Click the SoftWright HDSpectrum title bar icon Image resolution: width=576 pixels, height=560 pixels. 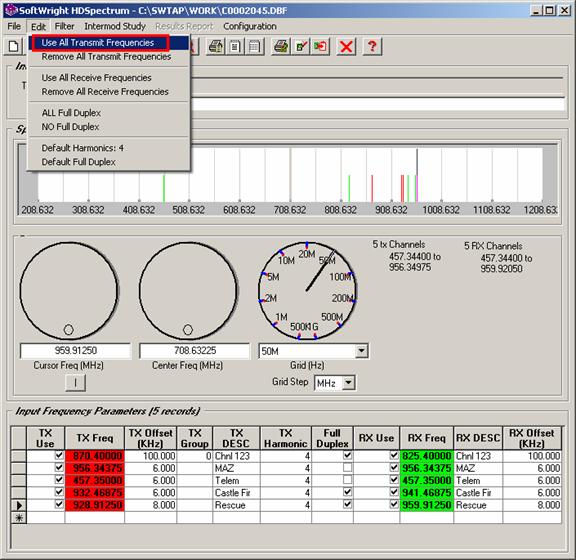pyautogui.click(x=11, y=10)
